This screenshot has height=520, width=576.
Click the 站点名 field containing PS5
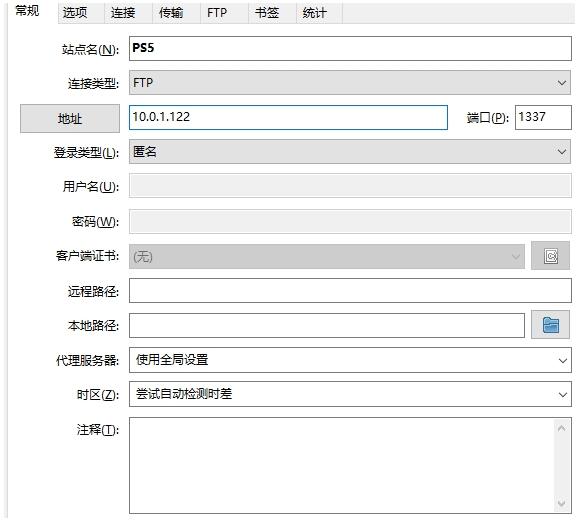tap(350, 48)
